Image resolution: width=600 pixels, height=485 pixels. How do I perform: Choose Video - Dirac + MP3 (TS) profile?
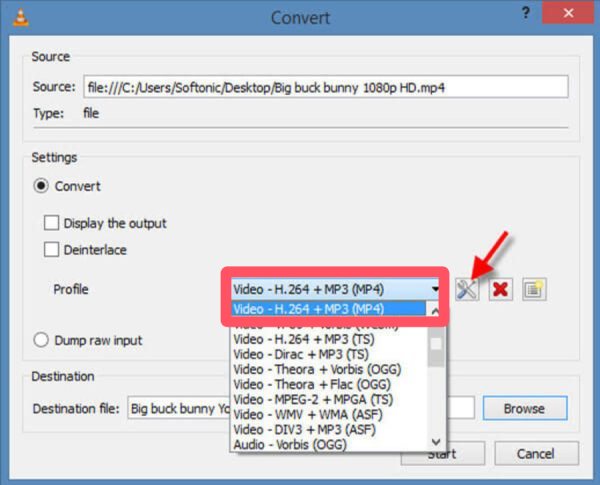tap(300, 354)
